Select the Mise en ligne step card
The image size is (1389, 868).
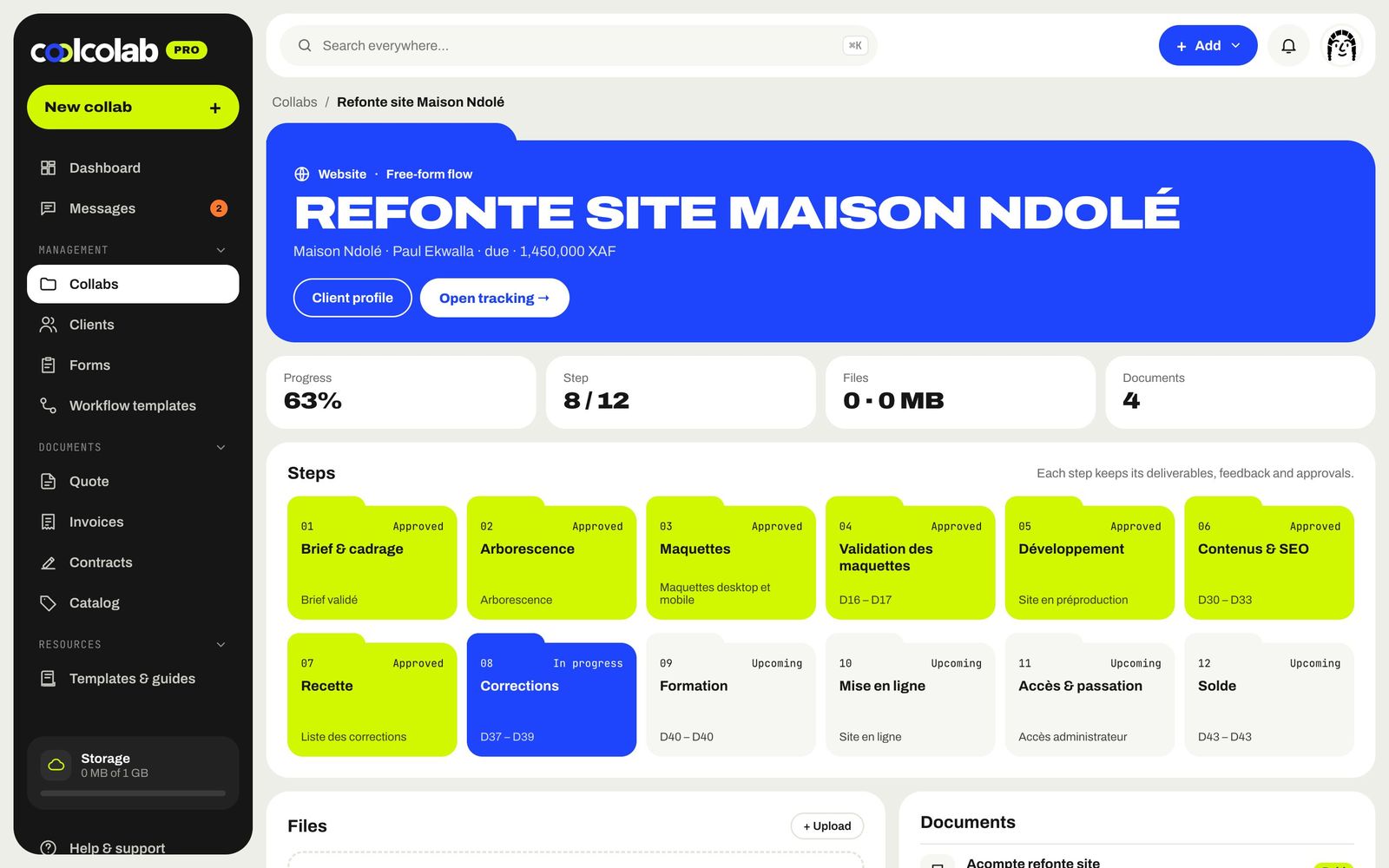tap(910, 695)
